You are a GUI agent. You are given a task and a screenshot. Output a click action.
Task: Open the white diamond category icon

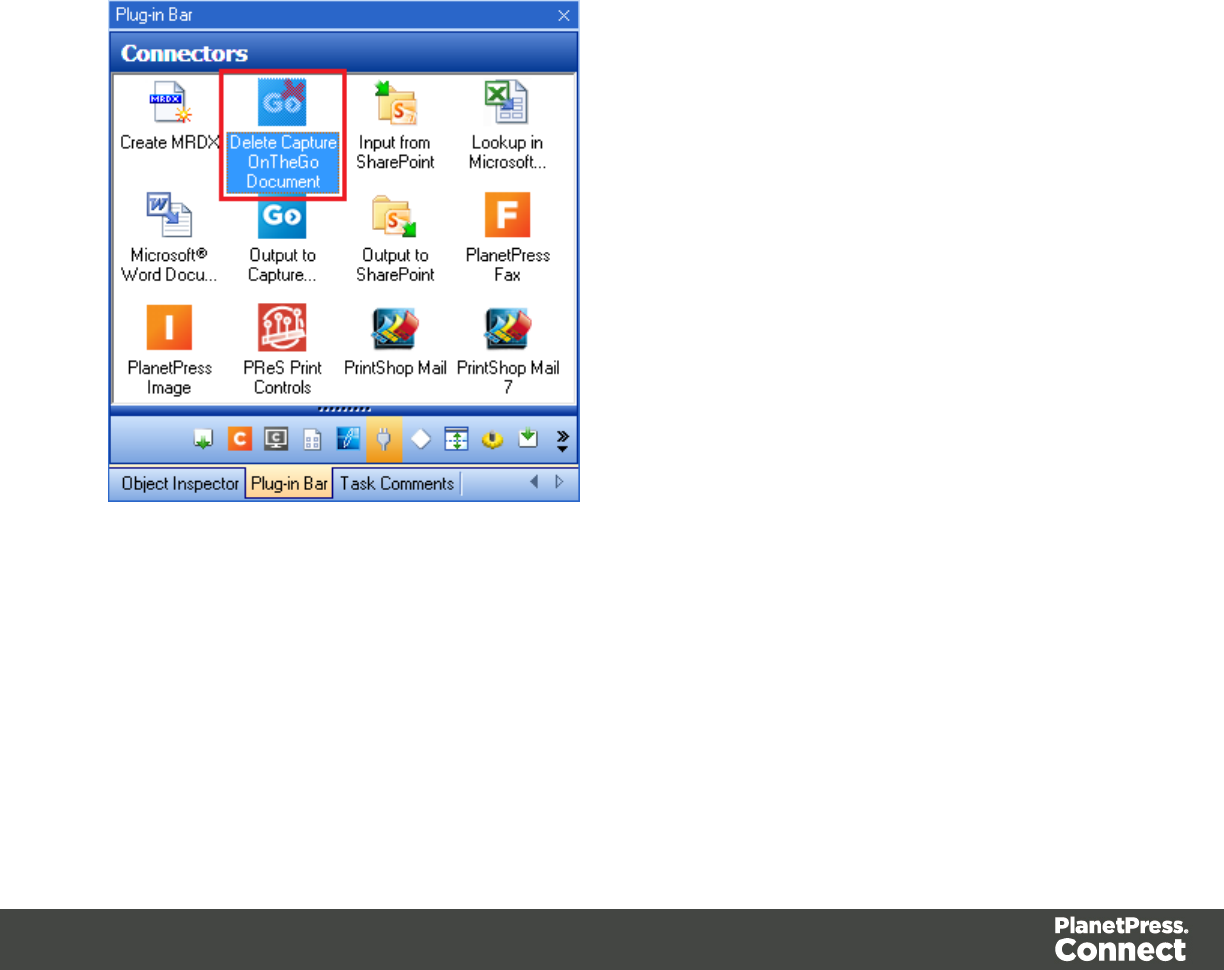coord(420,440)
